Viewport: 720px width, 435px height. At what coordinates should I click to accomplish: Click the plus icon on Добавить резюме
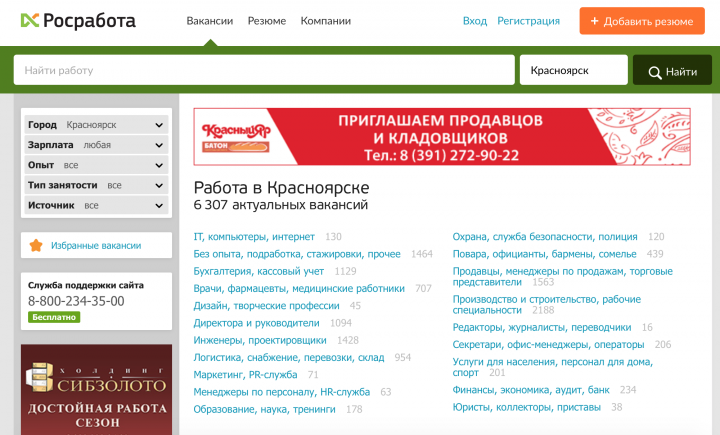point(594,21)
